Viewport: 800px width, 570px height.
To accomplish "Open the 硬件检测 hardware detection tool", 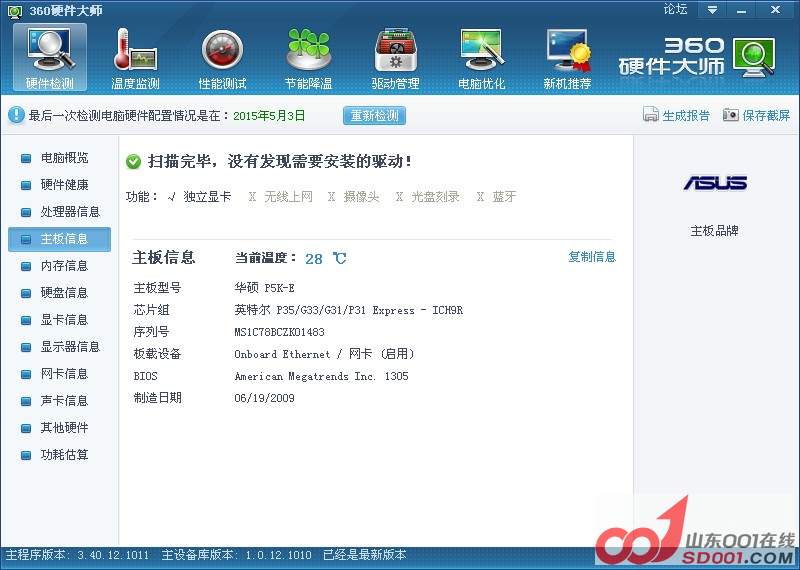I will click(x=50, y=58).
